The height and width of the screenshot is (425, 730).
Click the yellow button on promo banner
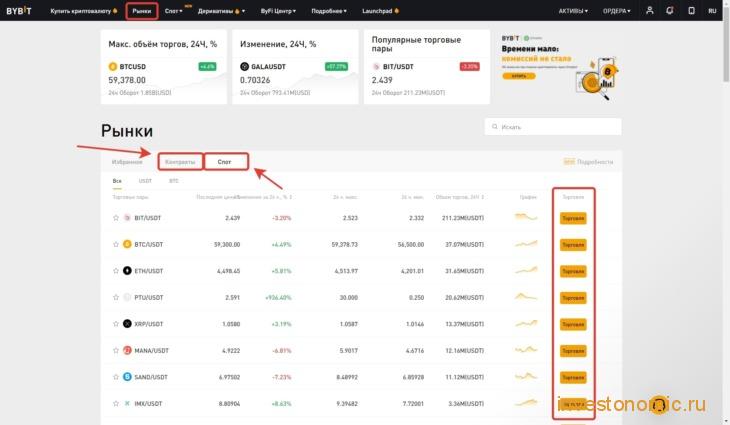[x=519, y=76]
